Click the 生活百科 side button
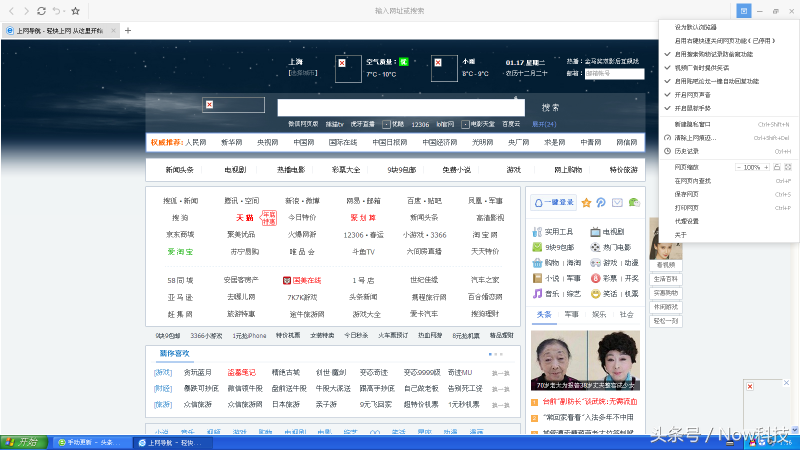Image resolution: width=800 pixels, height=450 pixels. [x=666, y=279]
